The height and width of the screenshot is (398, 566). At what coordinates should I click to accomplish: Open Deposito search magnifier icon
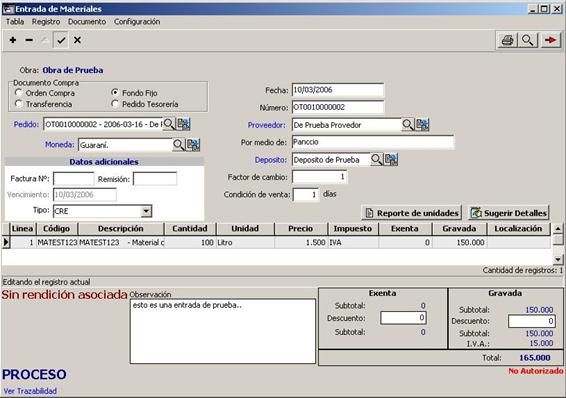[376, 159]
